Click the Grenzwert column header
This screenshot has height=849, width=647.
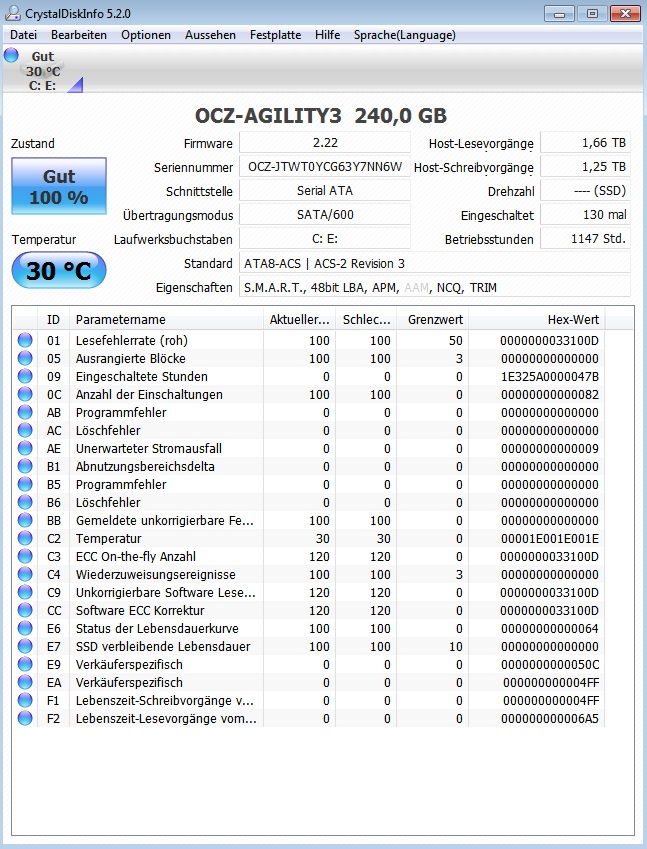432,319
